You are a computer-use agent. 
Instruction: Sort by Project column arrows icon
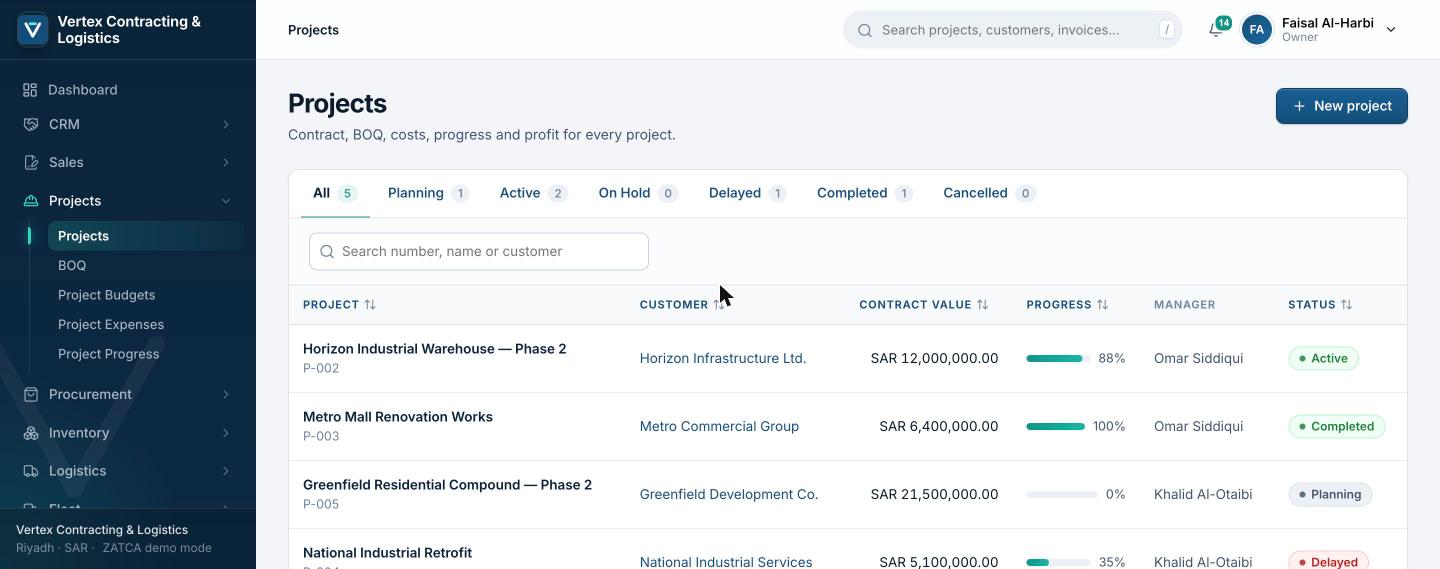[370, 305]
